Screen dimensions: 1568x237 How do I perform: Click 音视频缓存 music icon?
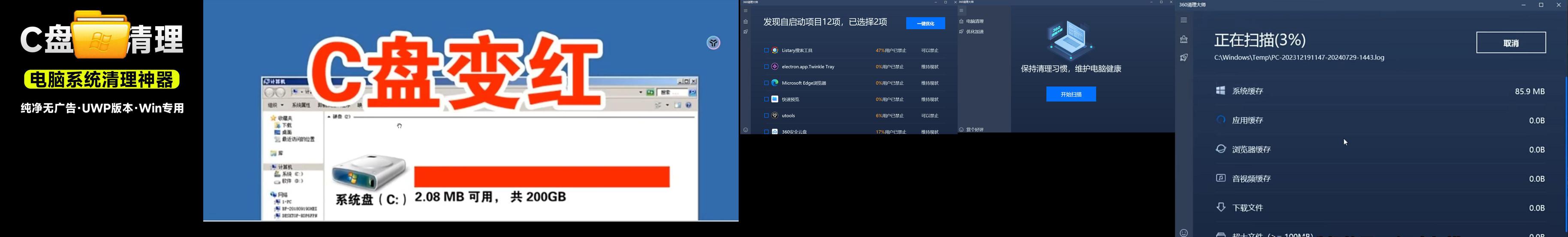[x=1220, y=179]
